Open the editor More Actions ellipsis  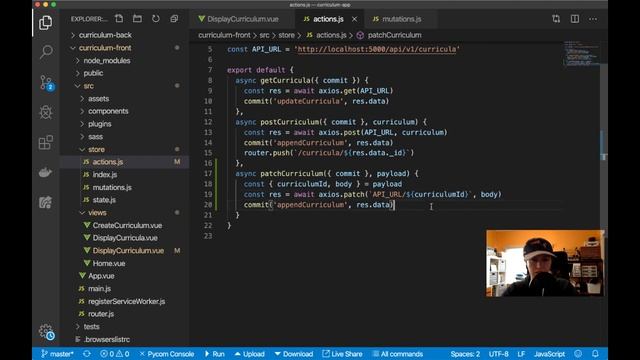coord(593,19)
